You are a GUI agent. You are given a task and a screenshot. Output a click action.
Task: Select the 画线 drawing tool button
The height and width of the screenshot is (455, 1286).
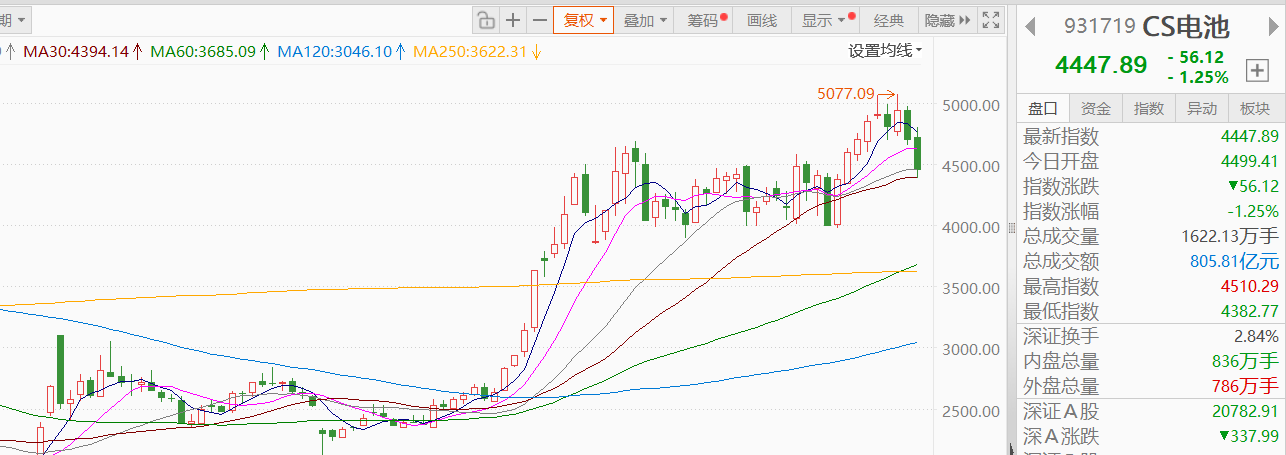[x=763, y=20]
